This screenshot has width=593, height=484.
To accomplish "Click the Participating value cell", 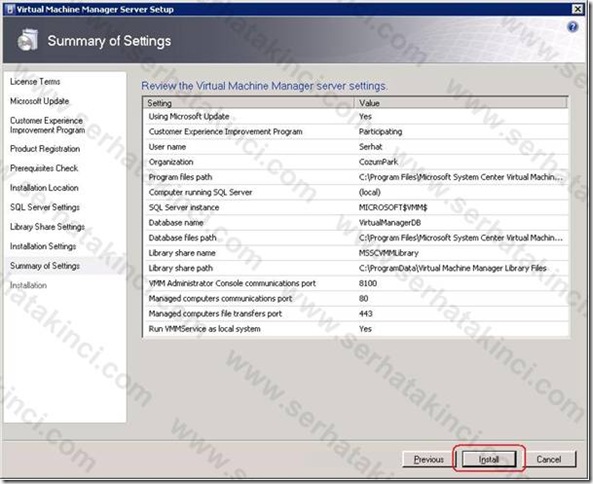I will (380, 132).
